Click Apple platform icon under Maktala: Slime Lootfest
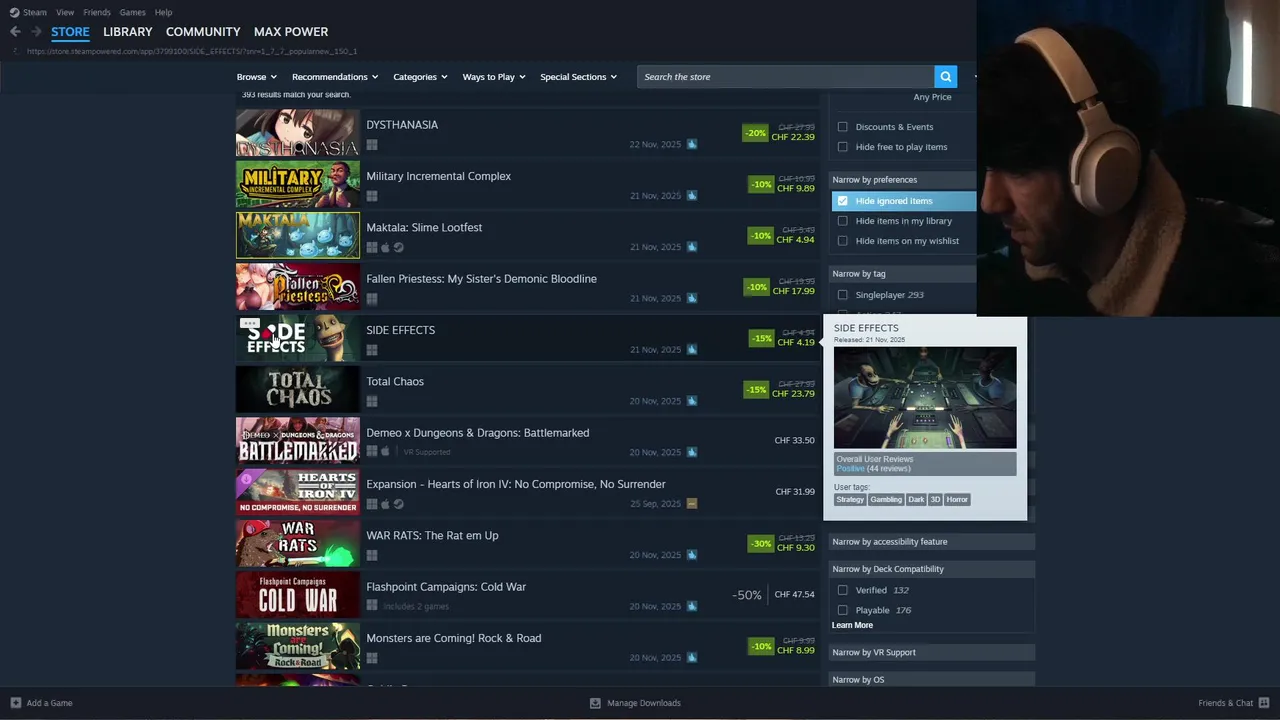 385,247
